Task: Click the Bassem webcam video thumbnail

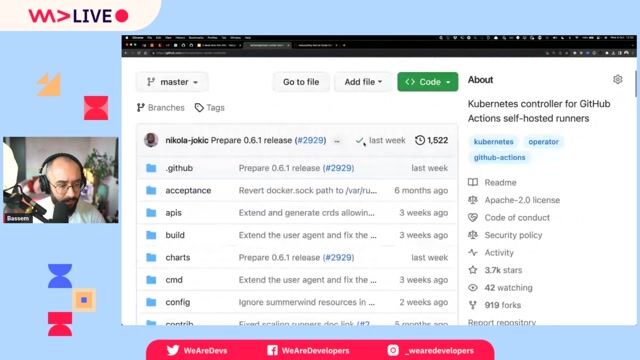Action: pos(61,180)
